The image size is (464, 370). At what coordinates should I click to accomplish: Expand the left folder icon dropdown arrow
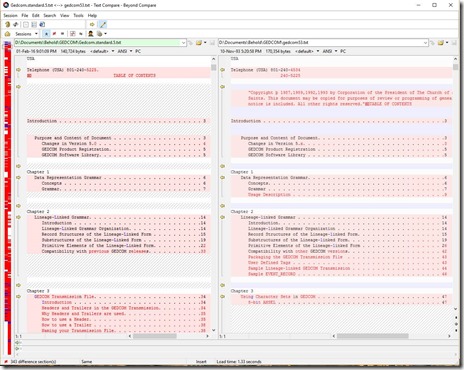click(205, 43)
